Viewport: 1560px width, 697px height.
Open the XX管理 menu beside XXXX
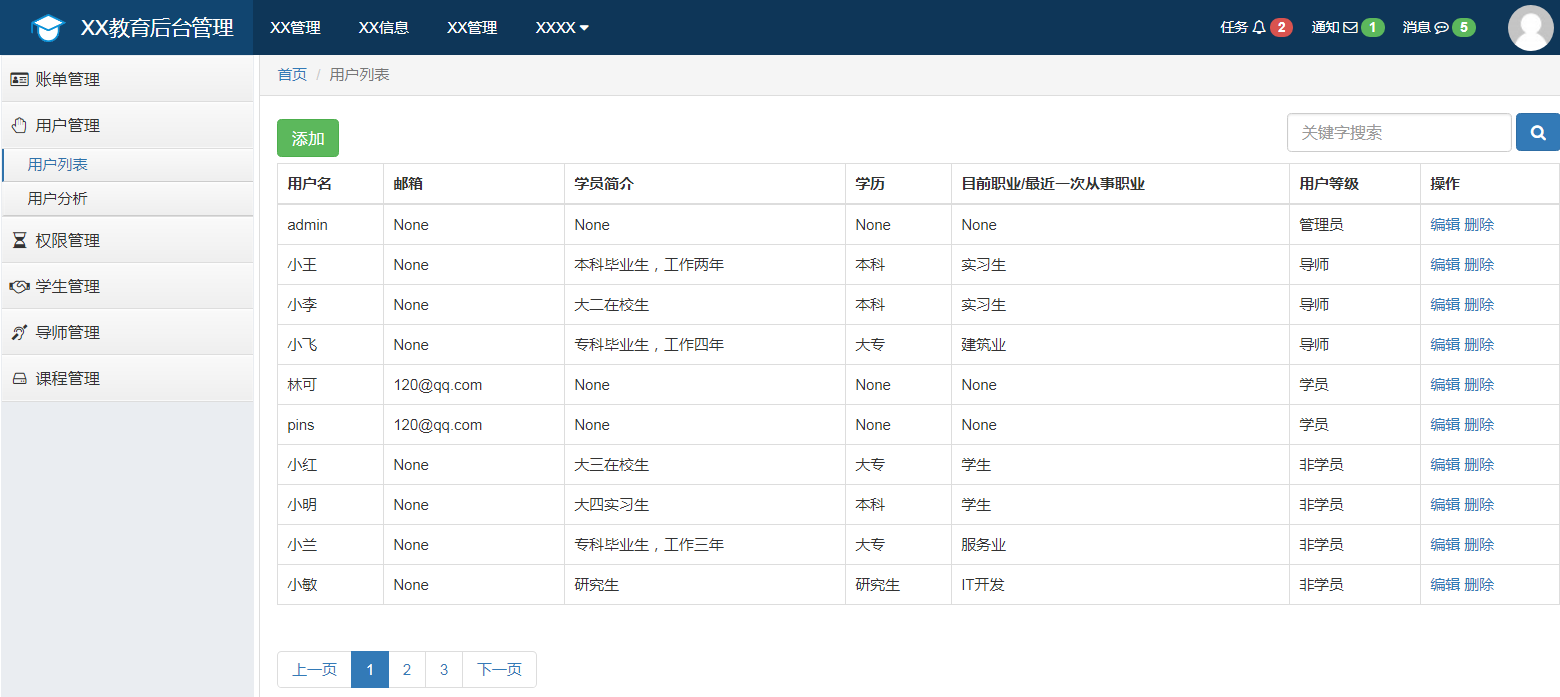tap(472, 28)
